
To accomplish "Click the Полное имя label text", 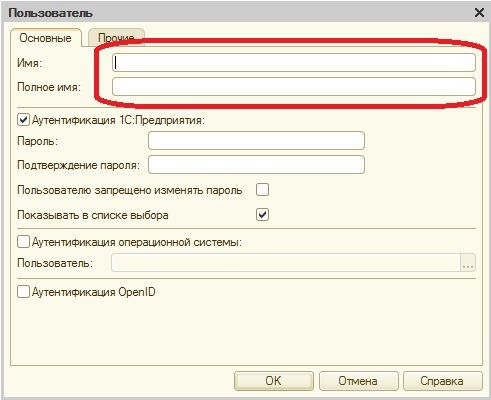I will 49,87.
